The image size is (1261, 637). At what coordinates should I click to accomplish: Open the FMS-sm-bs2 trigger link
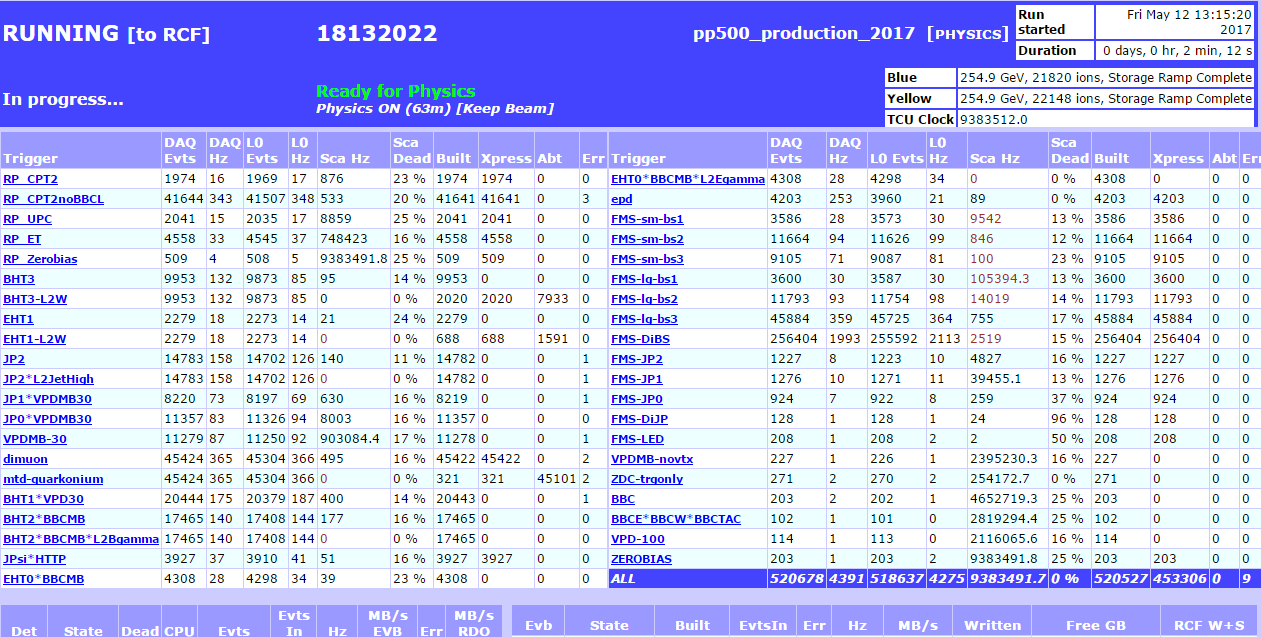pos(647,239)
